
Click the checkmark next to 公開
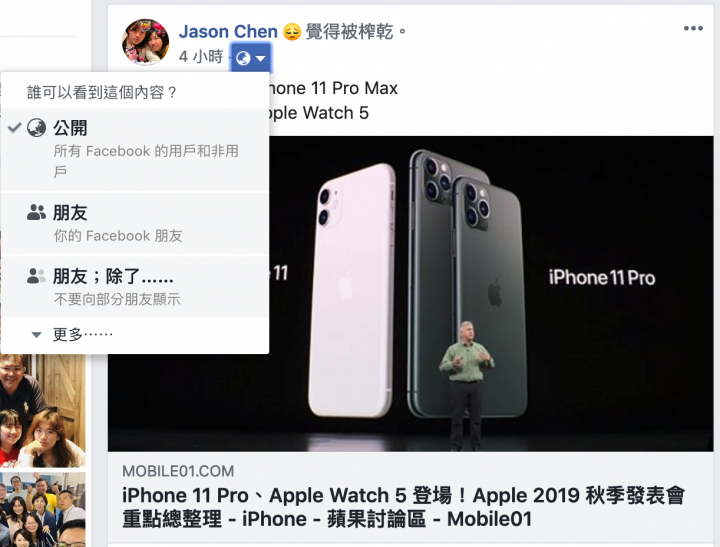coord(15,128)
